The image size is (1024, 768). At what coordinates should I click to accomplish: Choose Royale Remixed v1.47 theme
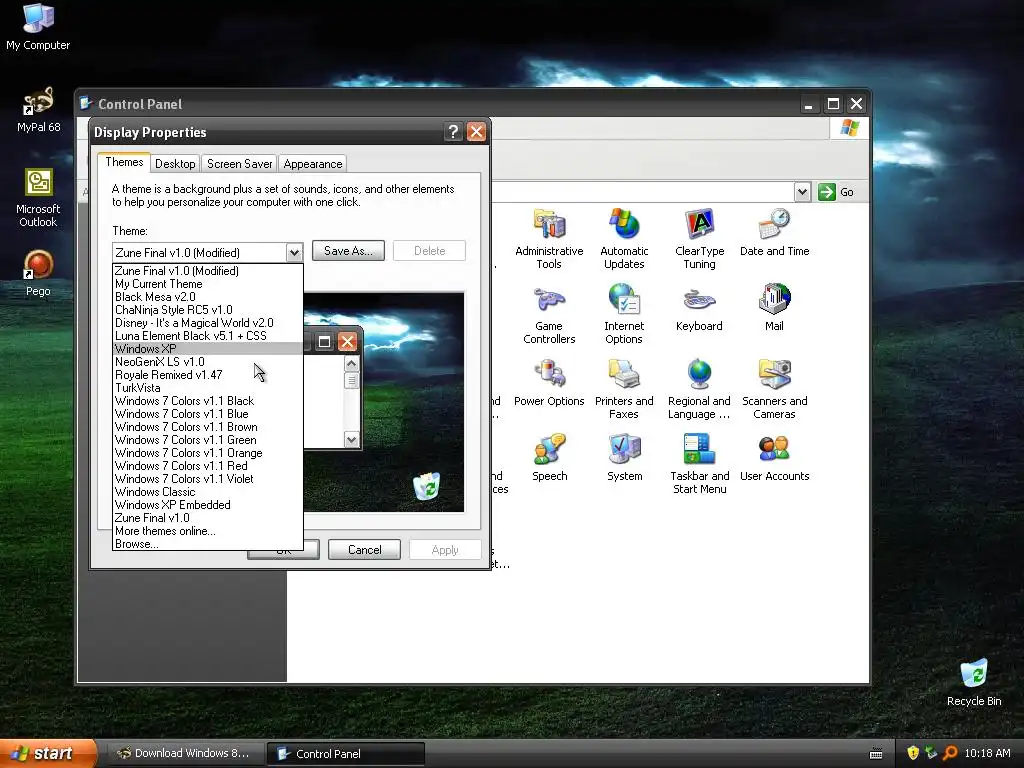coord(208,375)
